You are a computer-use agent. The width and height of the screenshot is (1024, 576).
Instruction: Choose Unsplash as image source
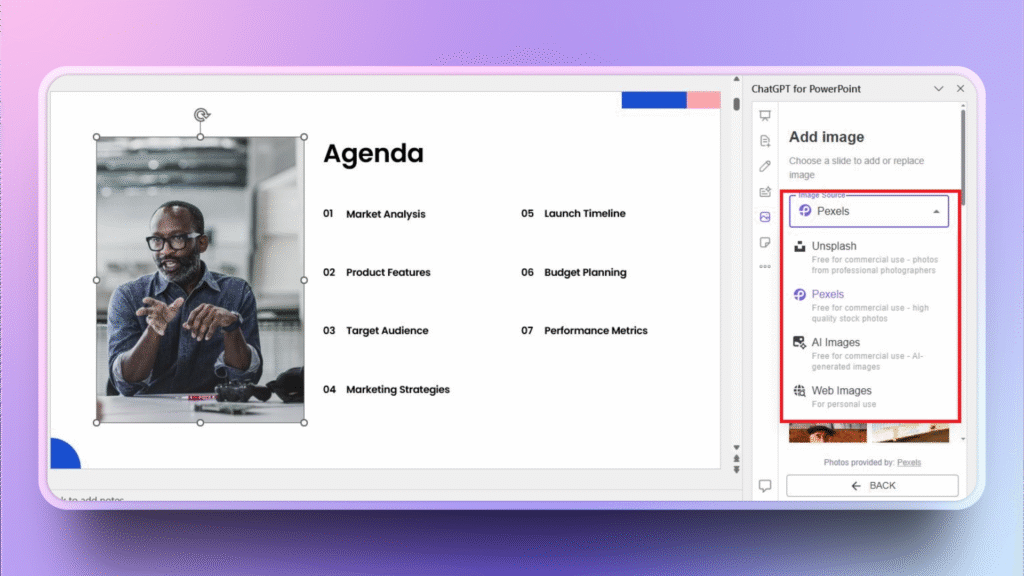click(834, 246)
